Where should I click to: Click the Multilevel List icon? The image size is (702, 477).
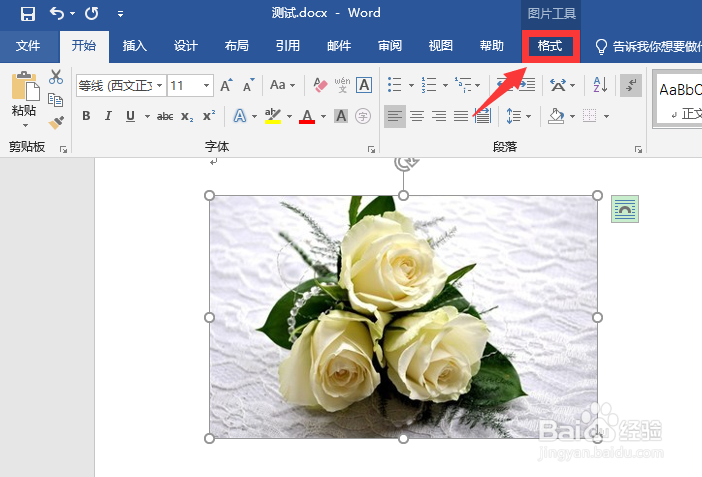(463, 85)
